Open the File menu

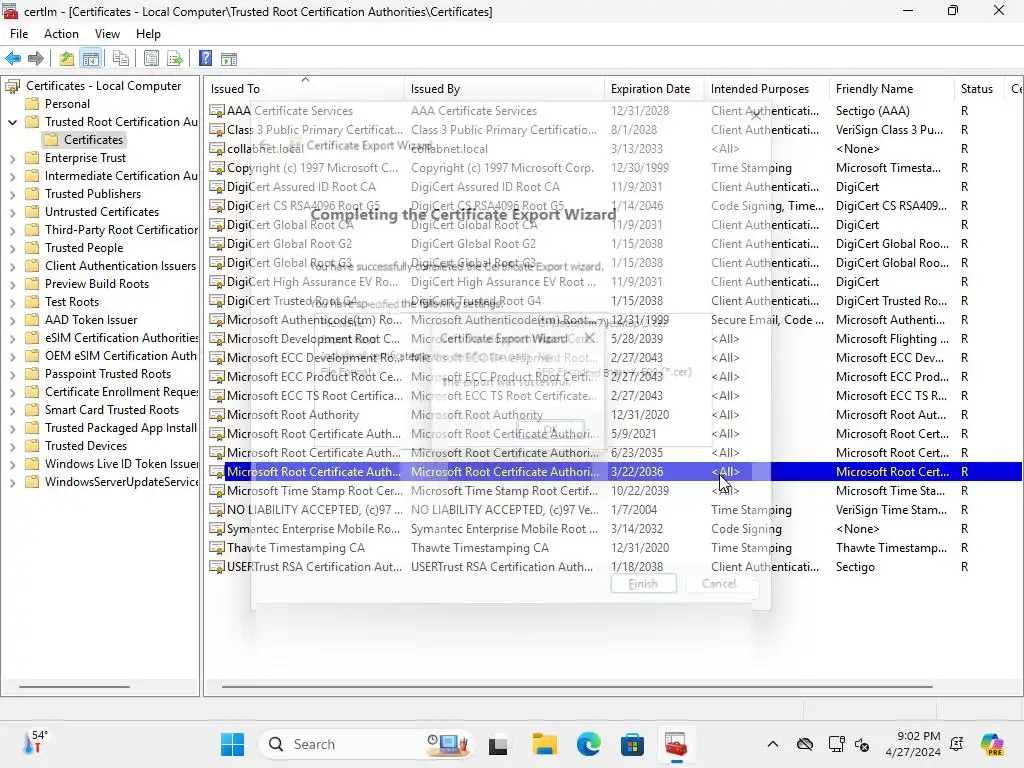19,34
